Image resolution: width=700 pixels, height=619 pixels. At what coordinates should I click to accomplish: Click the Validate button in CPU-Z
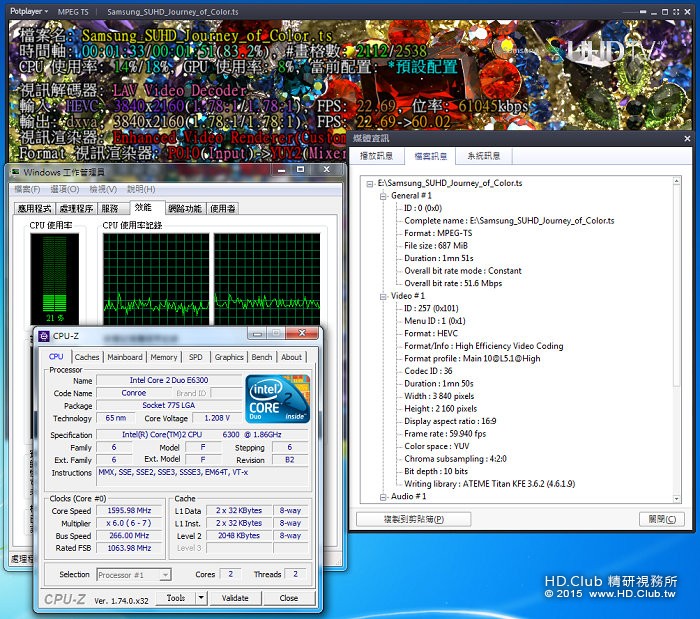[235, 598]
